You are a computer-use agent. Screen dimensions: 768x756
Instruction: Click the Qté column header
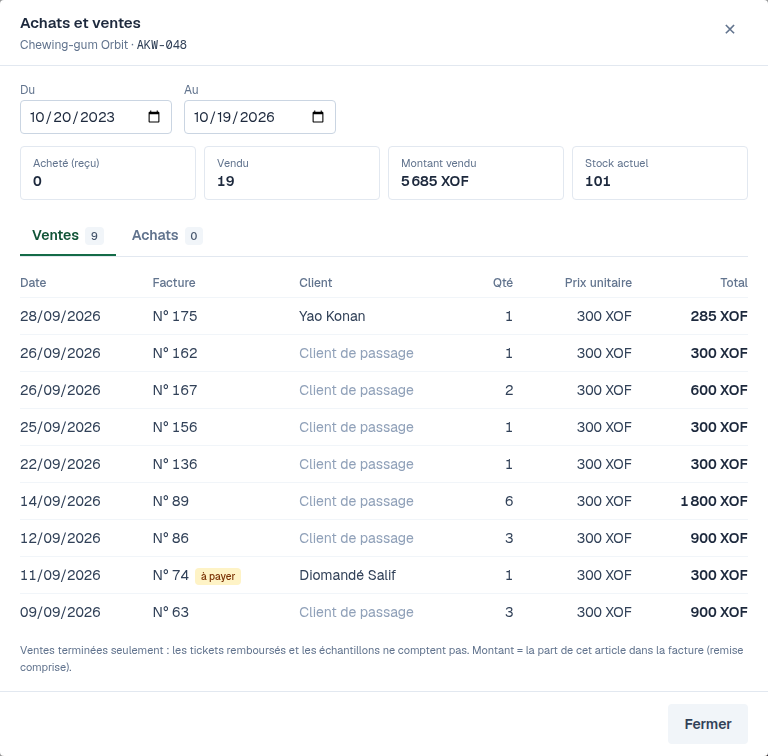pos(503,283)
